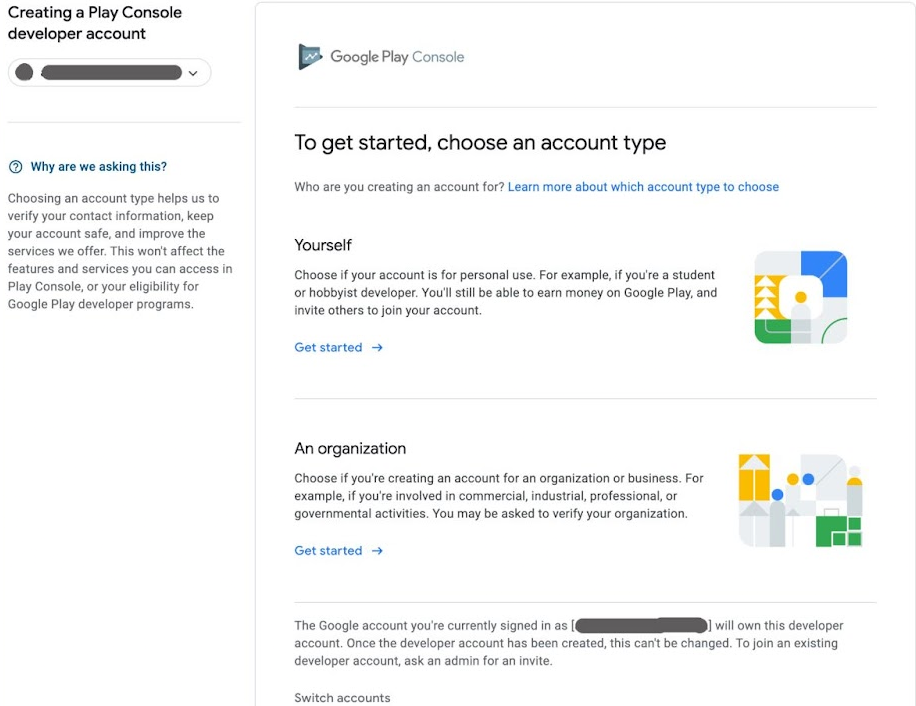Click the Yourself account illustration

801,297
